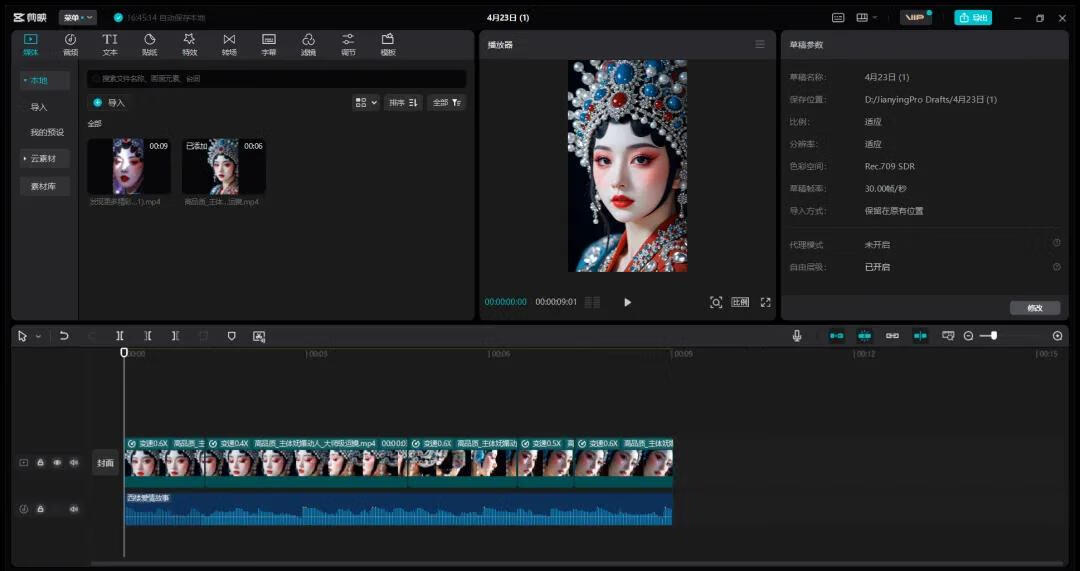Click the undo arrow icon
This screenshot has width=1080, height=571.
point(64,336)
